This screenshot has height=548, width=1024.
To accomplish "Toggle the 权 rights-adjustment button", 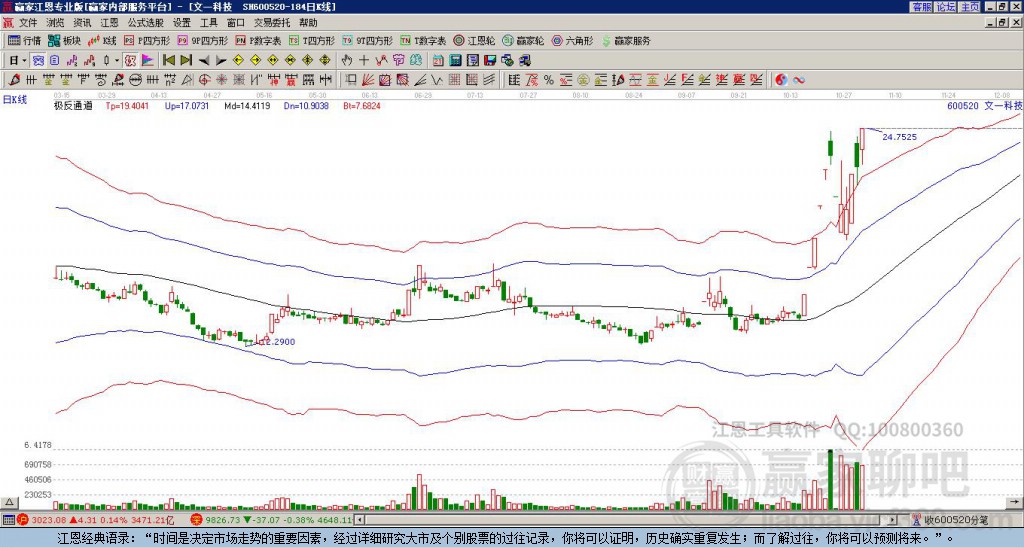I will [x=130, y=61].
